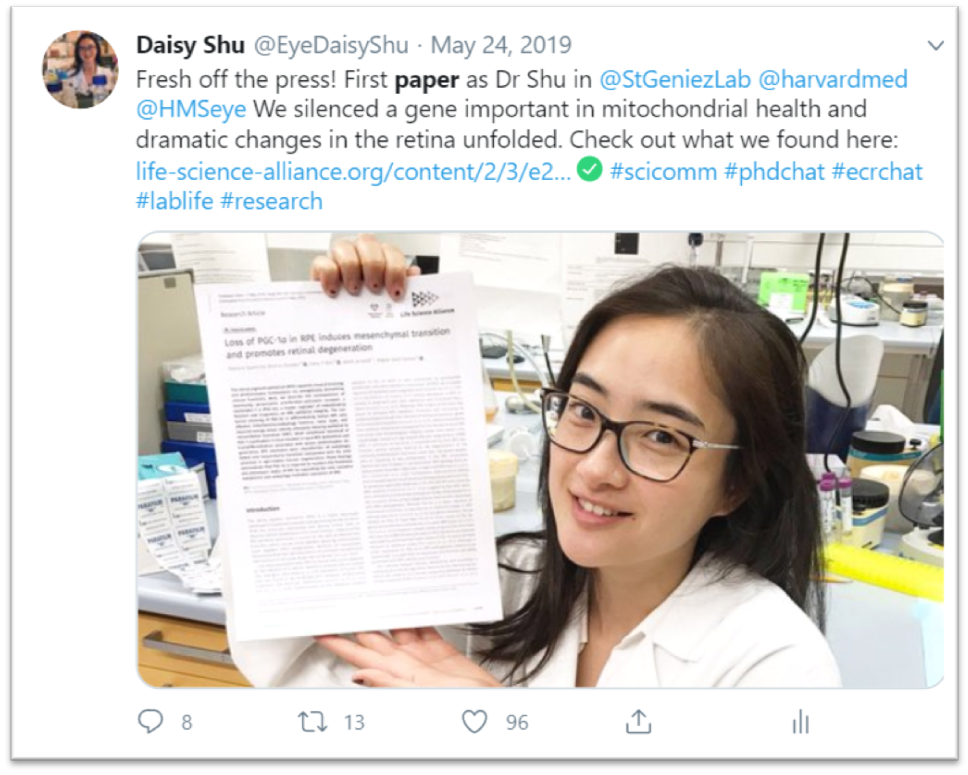This screenshot has height=775, width=968.
Task: Open the #phdchat hashtag
Action: coord(775,172)
